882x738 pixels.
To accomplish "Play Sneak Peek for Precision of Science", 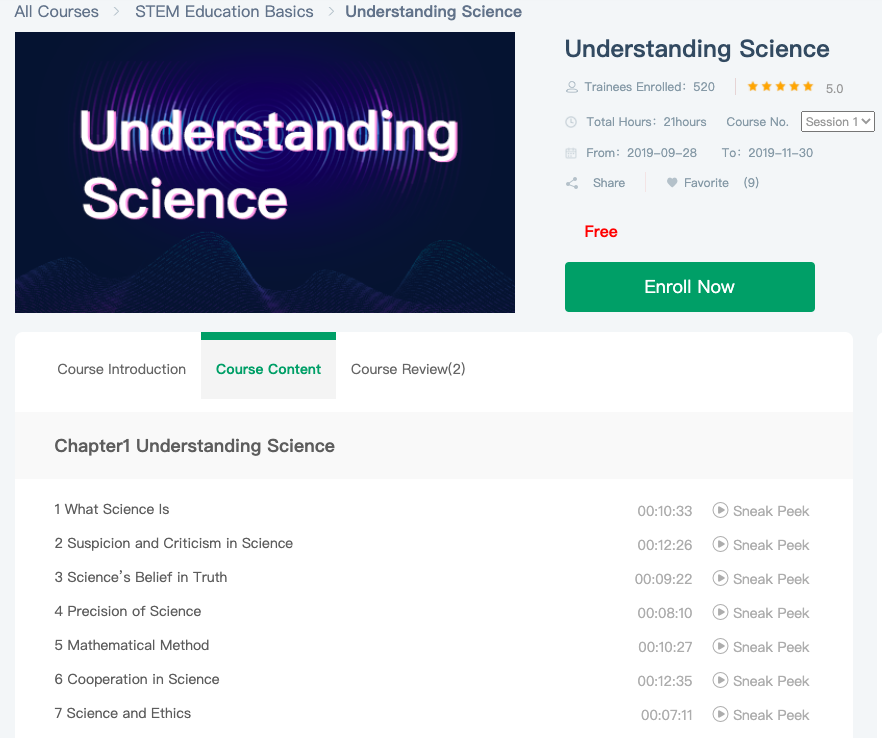I will coord(760,613).
